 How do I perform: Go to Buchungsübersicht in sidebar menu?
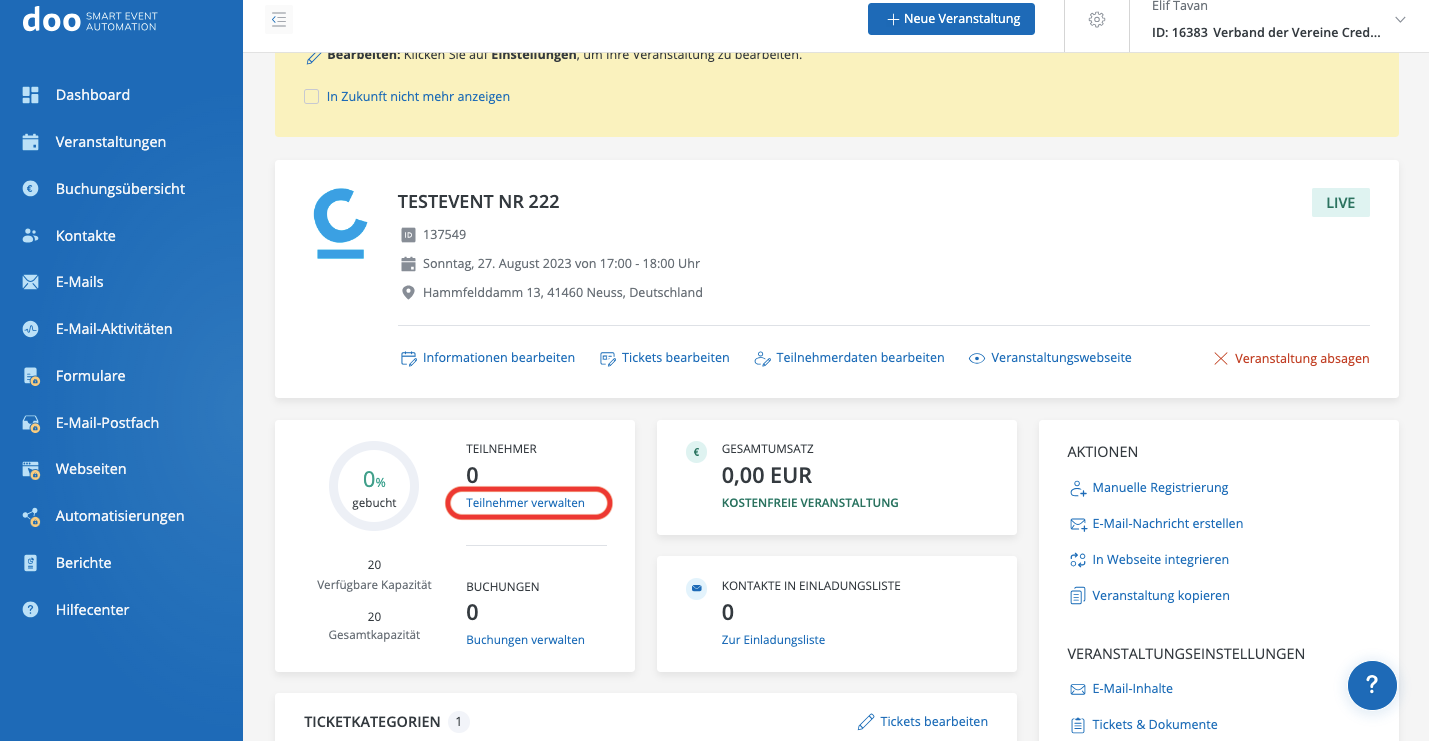click(x=120, y=189)
